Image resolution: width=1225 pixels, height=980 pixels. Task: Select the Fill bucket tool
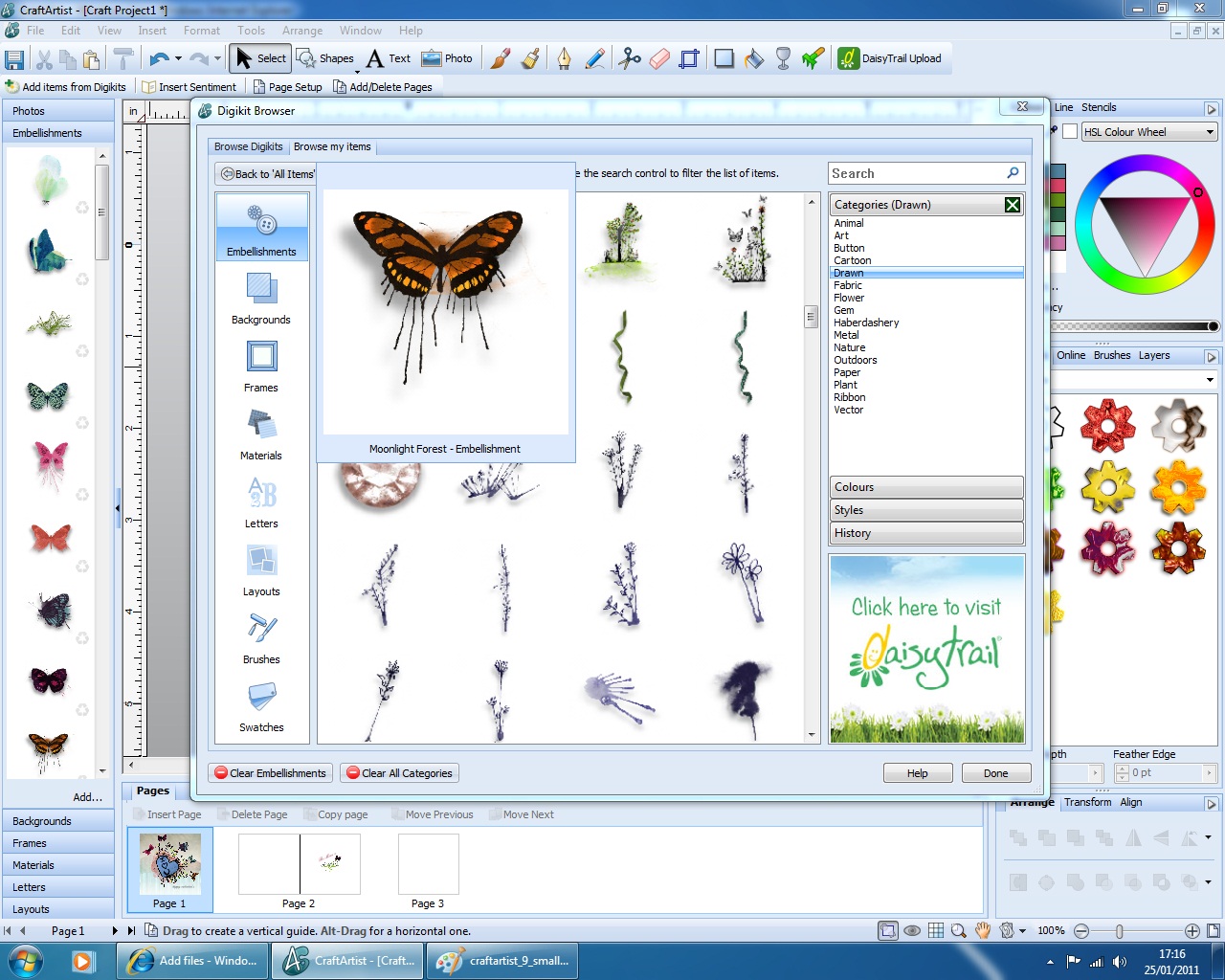click(x=754, y=58)
